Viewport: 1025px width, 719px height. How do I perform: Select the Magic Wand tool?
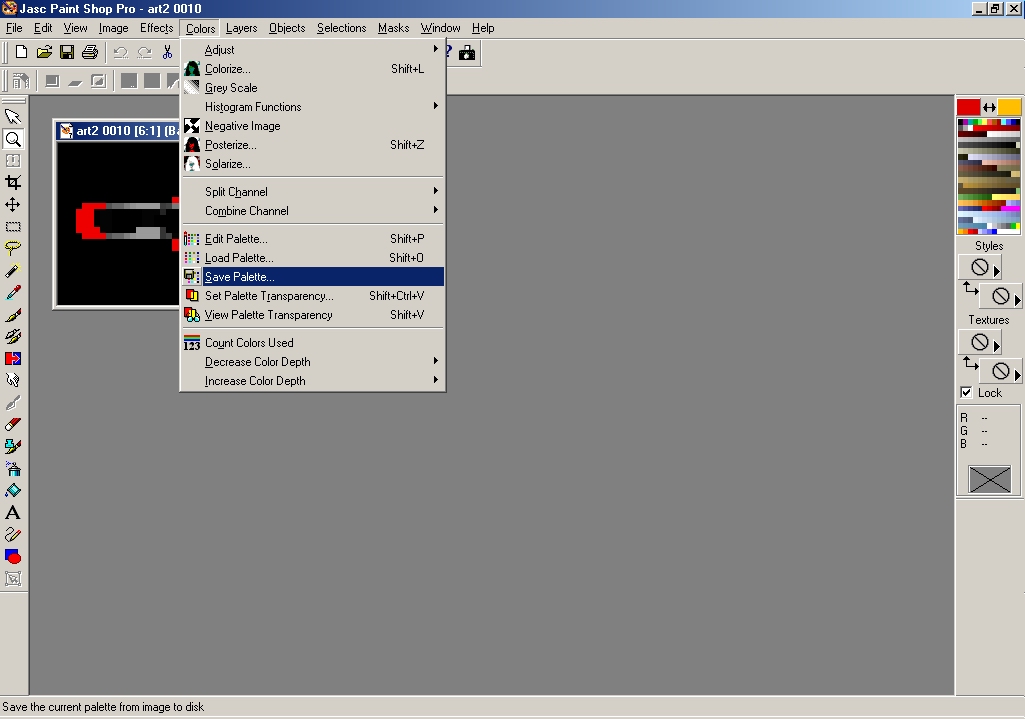13,271
